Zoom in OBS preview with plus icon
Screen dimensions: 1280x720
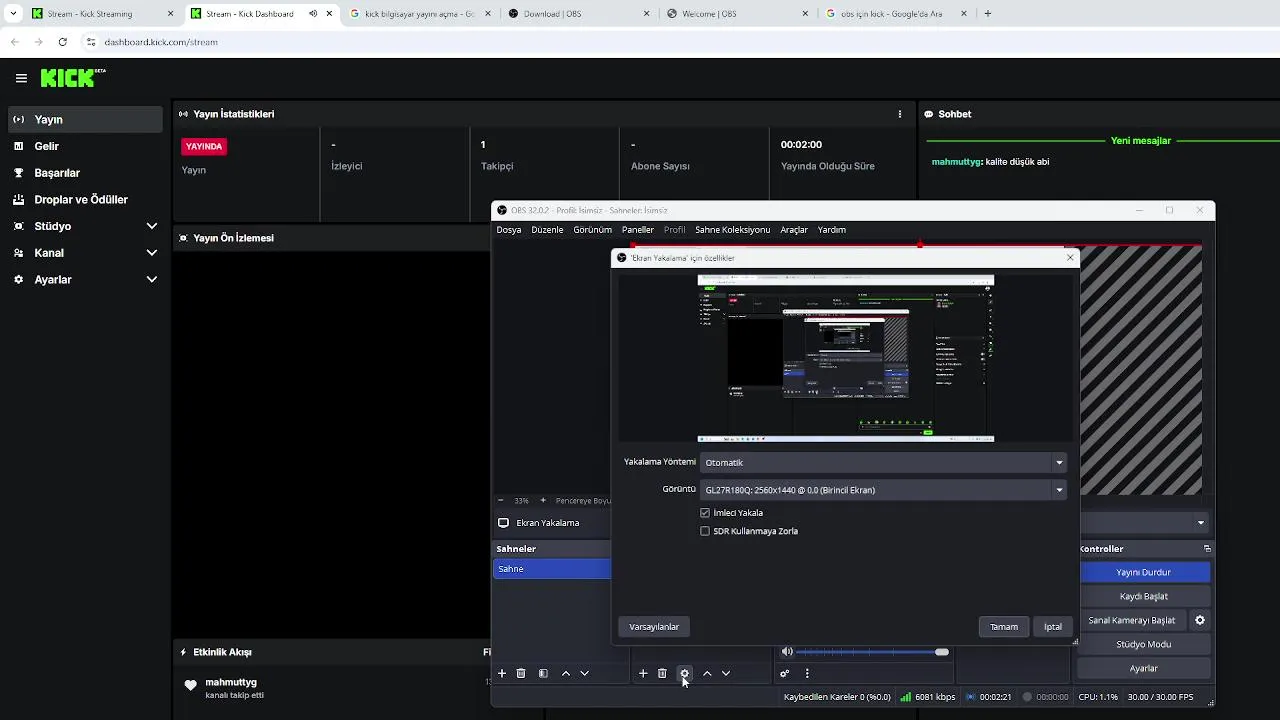543,500
